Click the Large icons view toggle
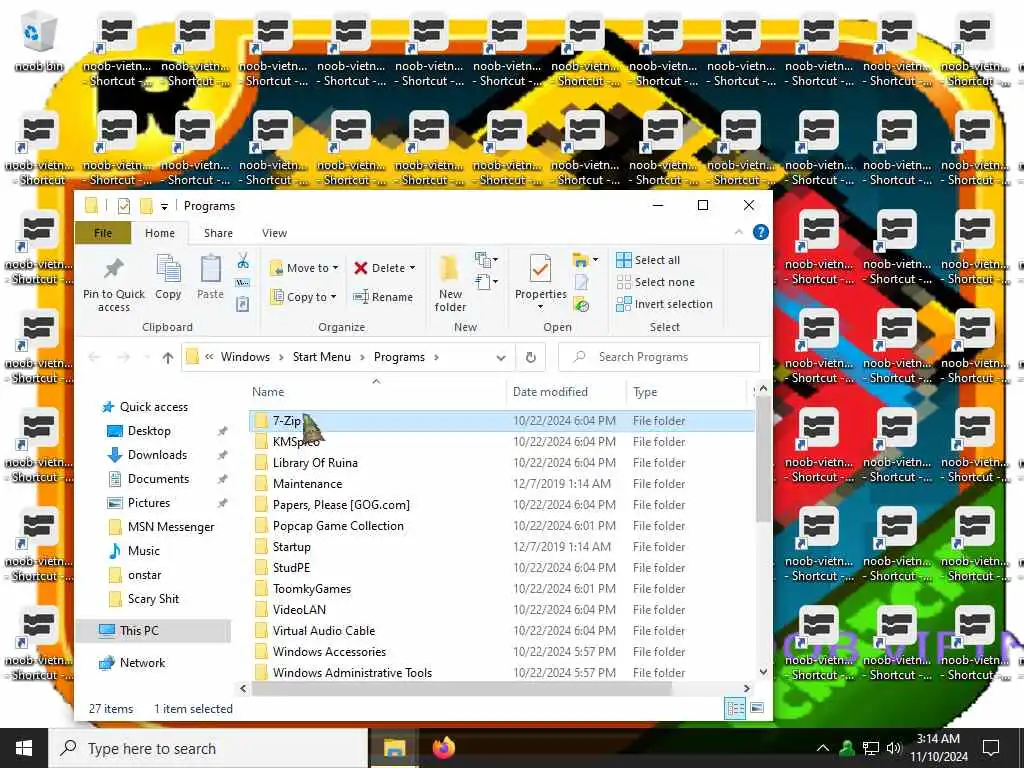Viewport: 1024px width, 768px height. tap(757, 708)
